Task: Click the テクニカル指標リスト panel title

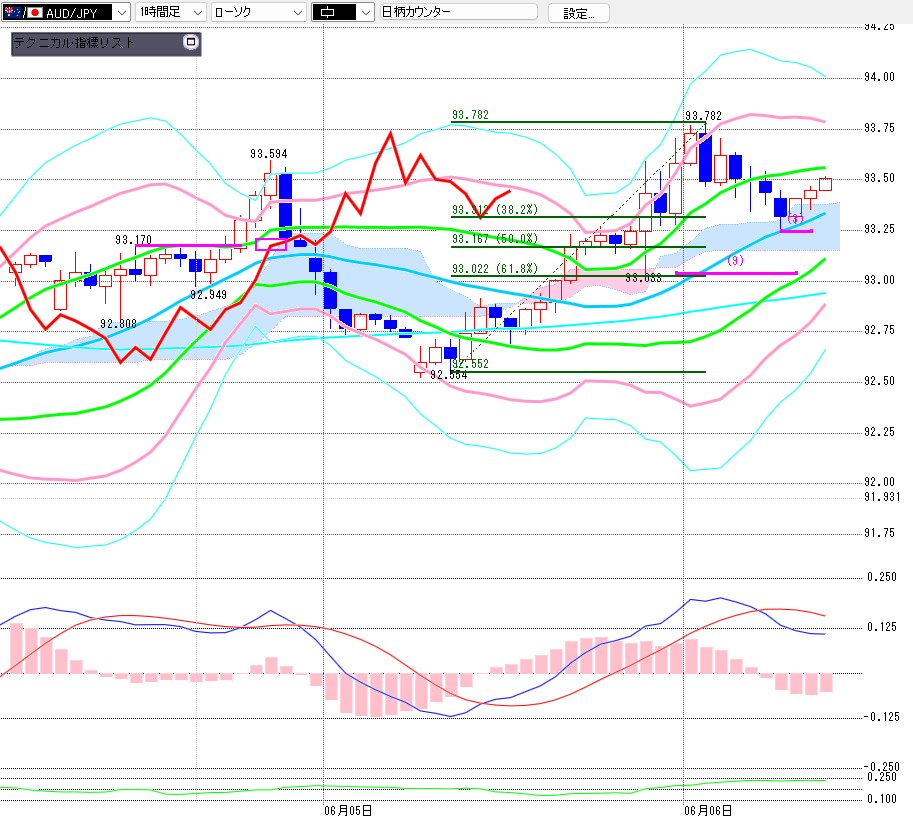Action: pyautogui.click(x=74, y=43)
